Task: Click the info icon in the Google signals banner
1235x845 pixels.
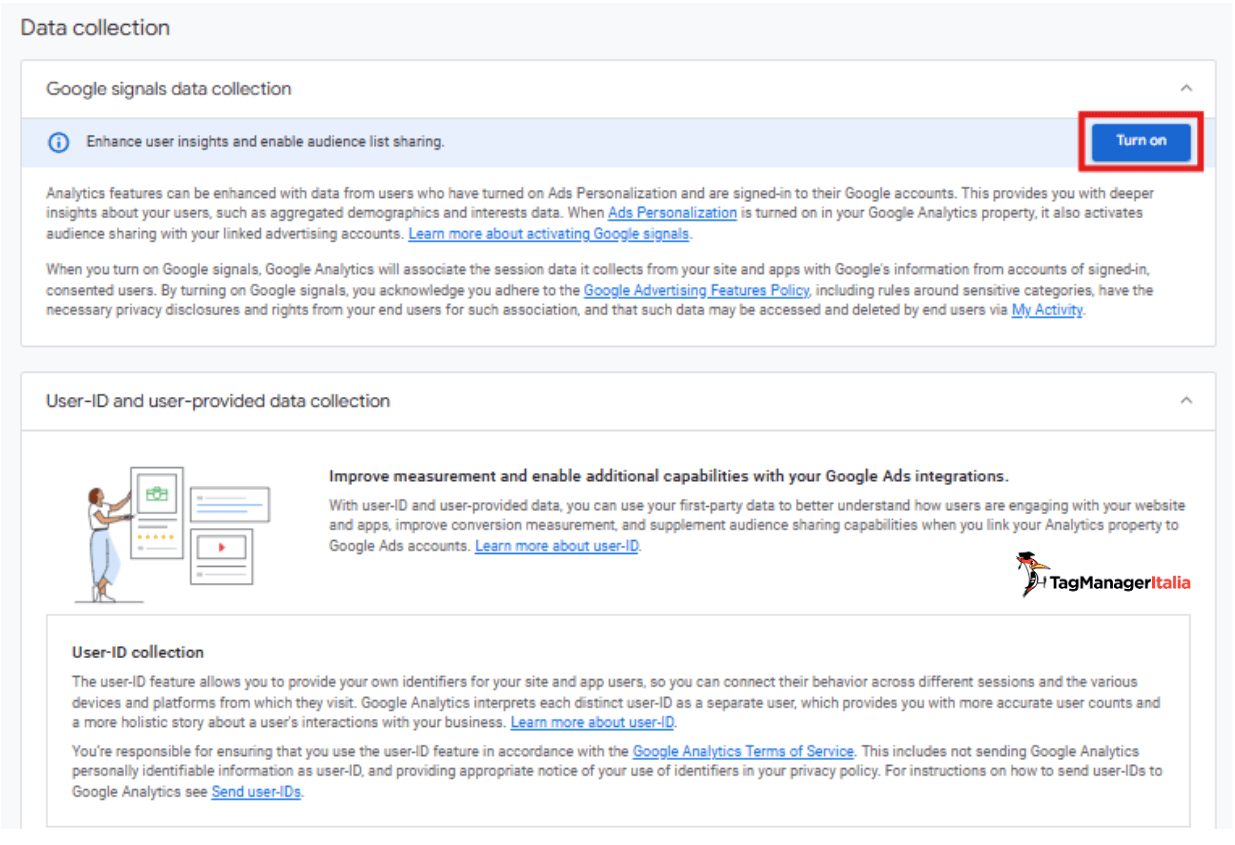Action: (59, 142)
